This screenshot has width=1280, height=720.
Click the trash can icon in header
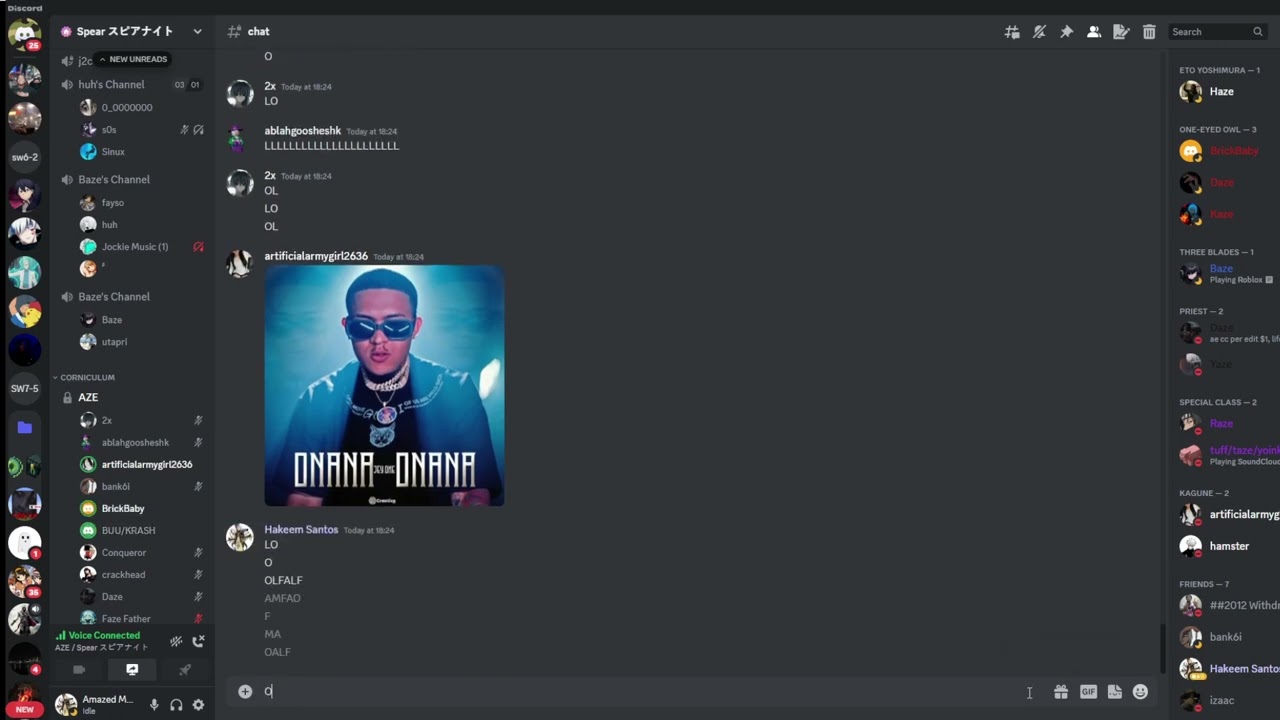[x=1149, y=32]
